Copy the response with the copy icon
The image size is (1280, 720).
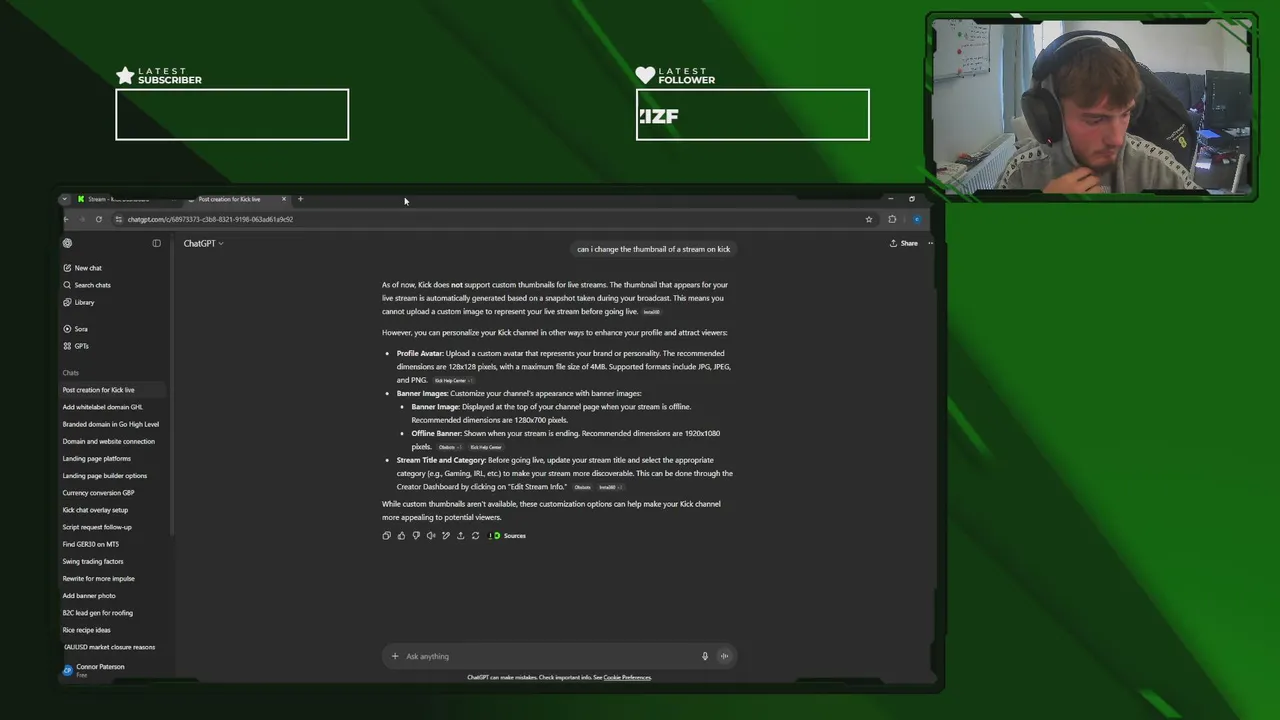pyautogui.click(x=387, y=536)
